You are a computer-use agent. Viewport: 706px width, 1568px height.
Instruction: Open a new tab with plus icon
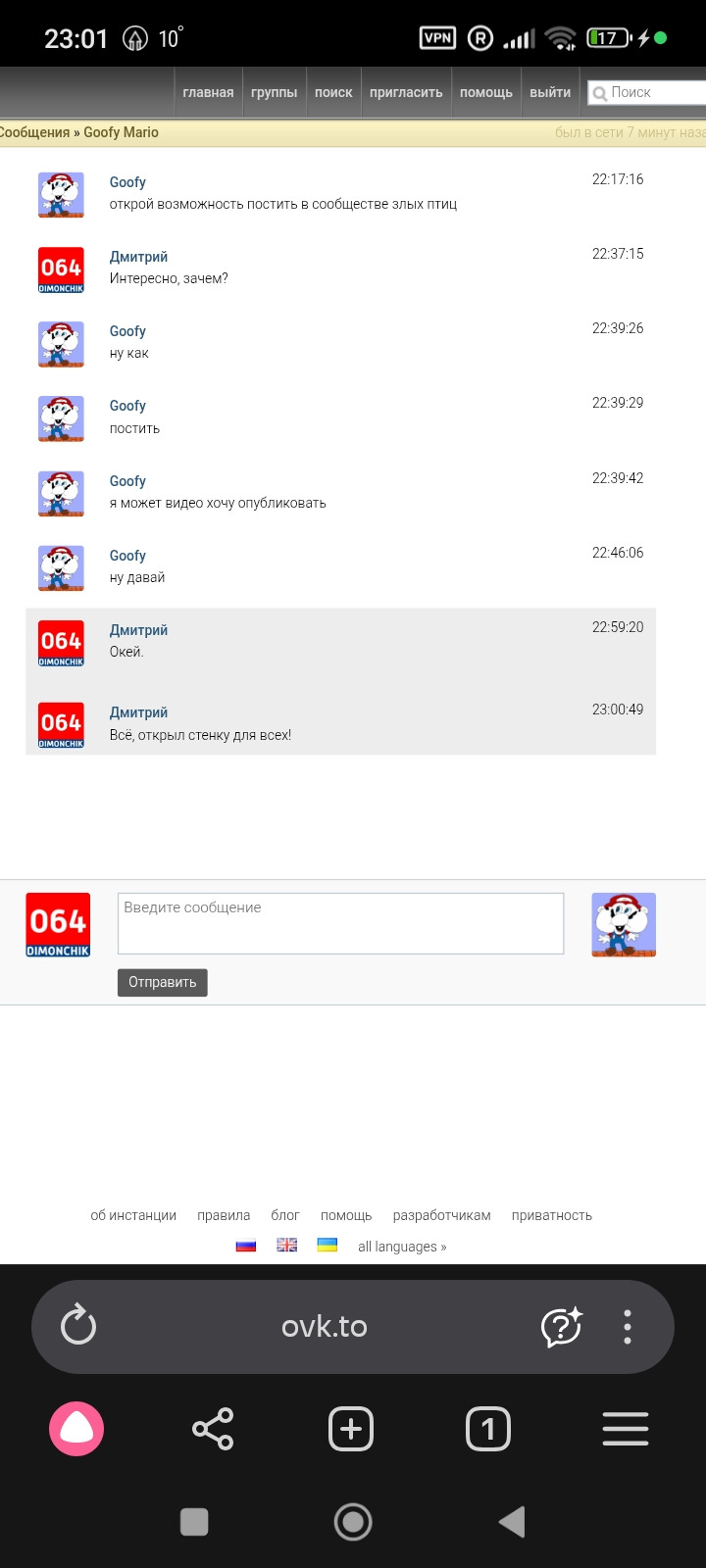click(x=351, y=1429)
